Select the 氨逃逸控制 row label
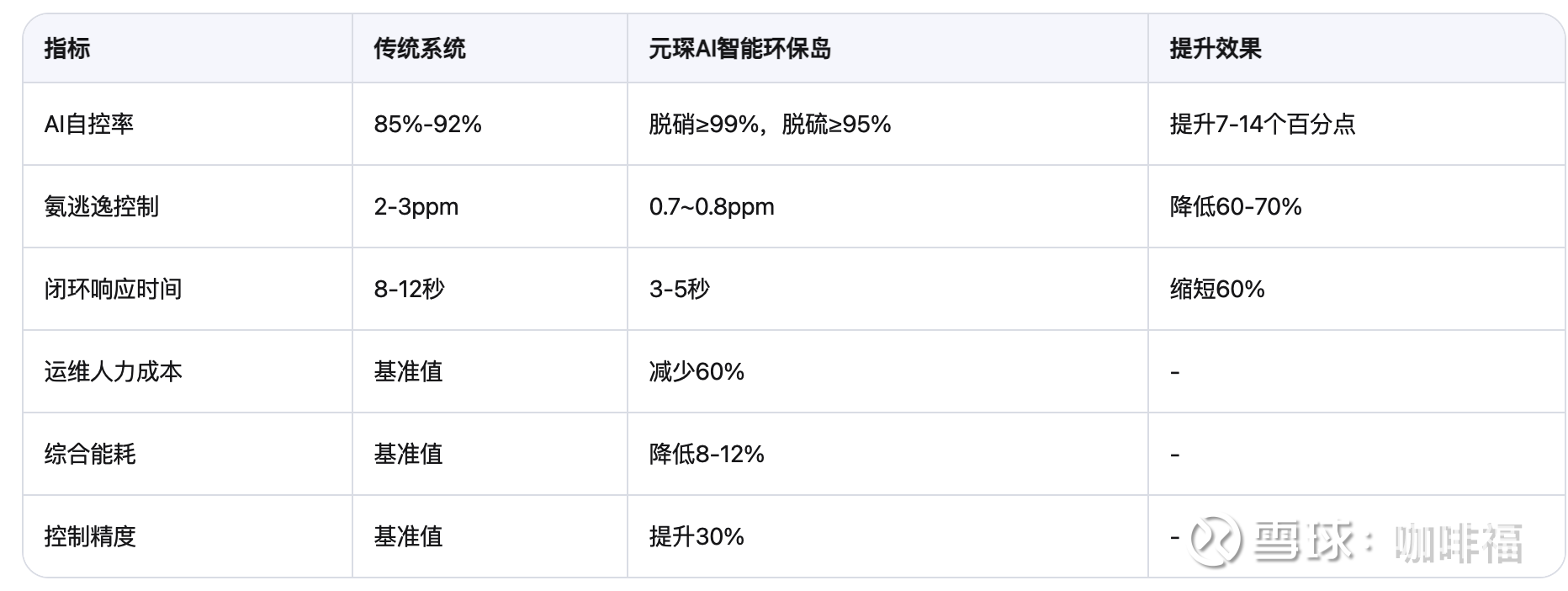 pos(101,207)
